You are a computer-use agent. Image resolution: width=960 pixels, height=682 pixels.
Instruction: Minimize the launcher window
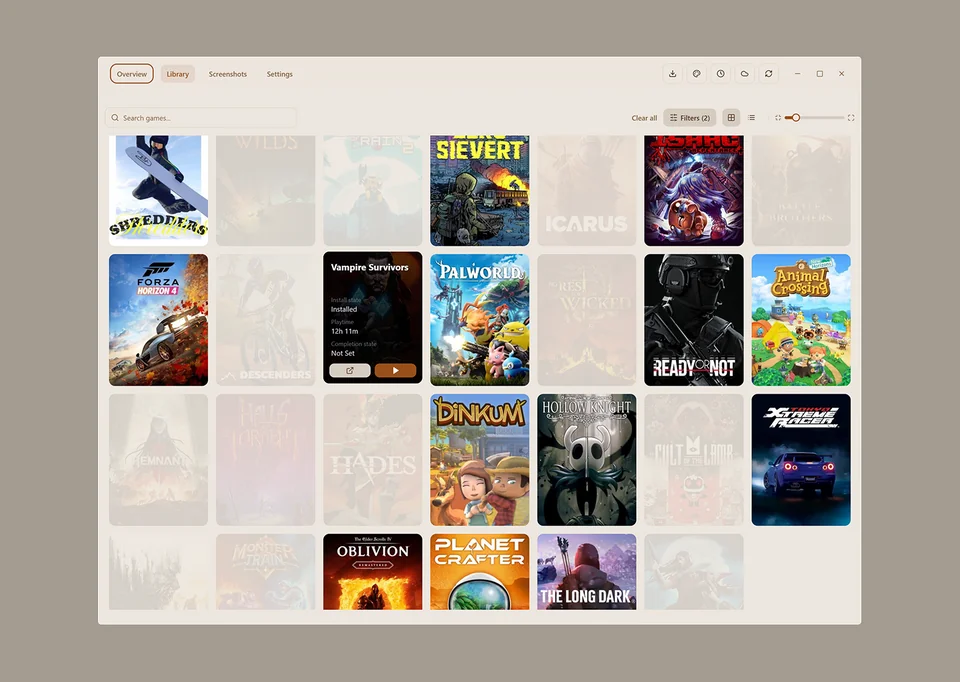(797, 73)
